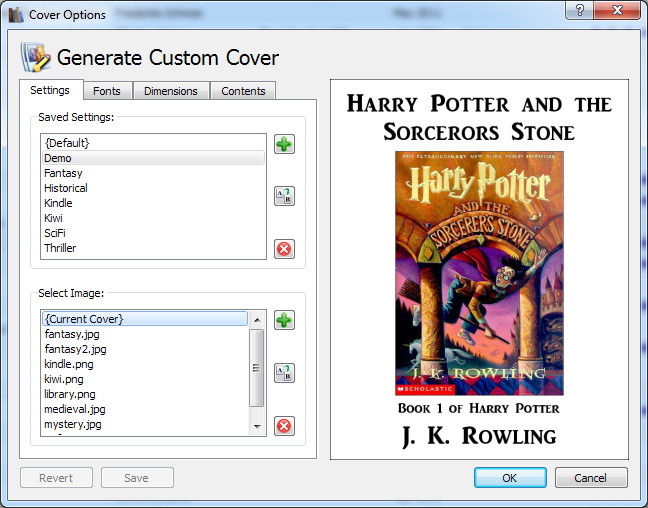Select the Kiwi saved setting
This screenshot has width=648, height=508.
153,218
